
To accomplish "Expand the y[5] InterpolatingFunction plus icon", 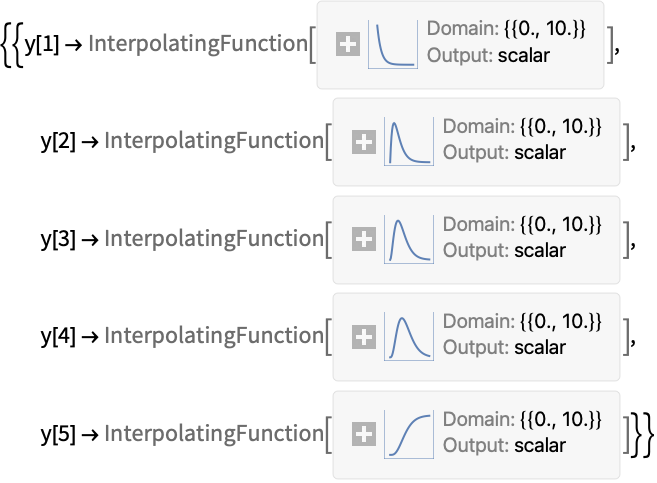I will point(364,434).
